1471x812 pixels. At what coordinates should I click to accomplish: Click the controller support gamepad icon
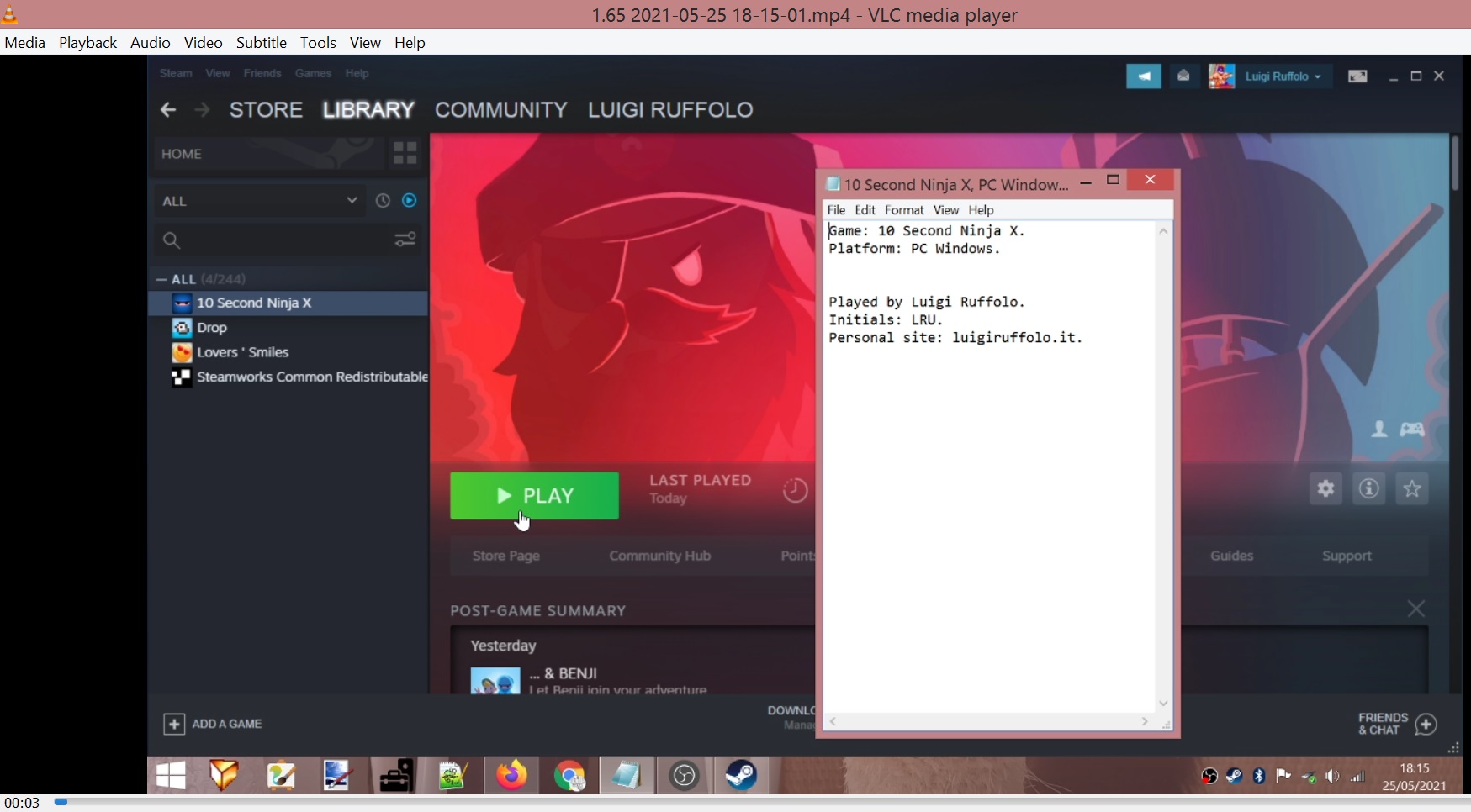(x=1412, y=430)
